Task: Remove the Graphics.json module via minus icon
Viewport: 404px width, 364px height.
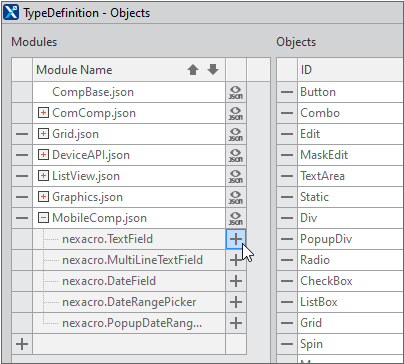Action: point(22,197)
